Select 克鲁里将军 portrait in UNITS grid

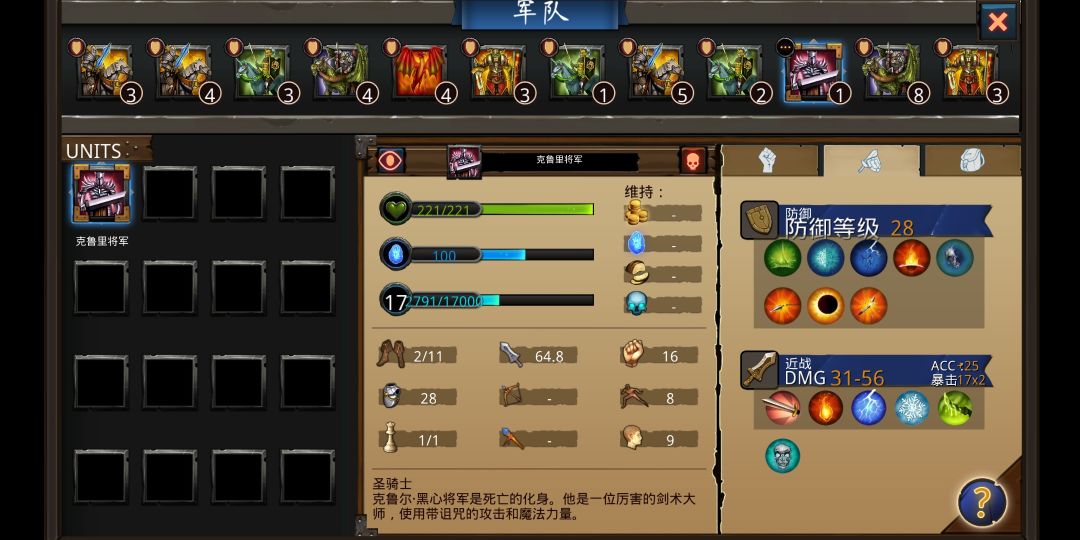coord(101,194)
